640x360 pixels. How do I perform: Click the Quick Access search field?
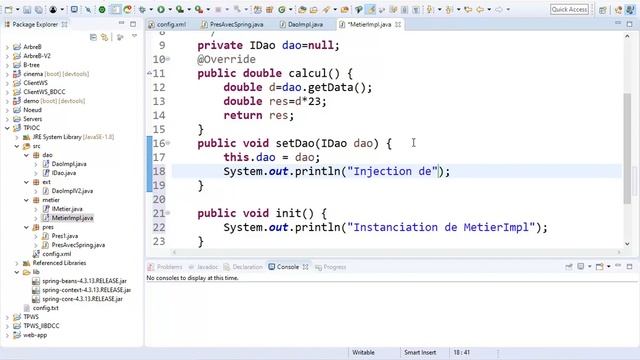tap(569, 9)
